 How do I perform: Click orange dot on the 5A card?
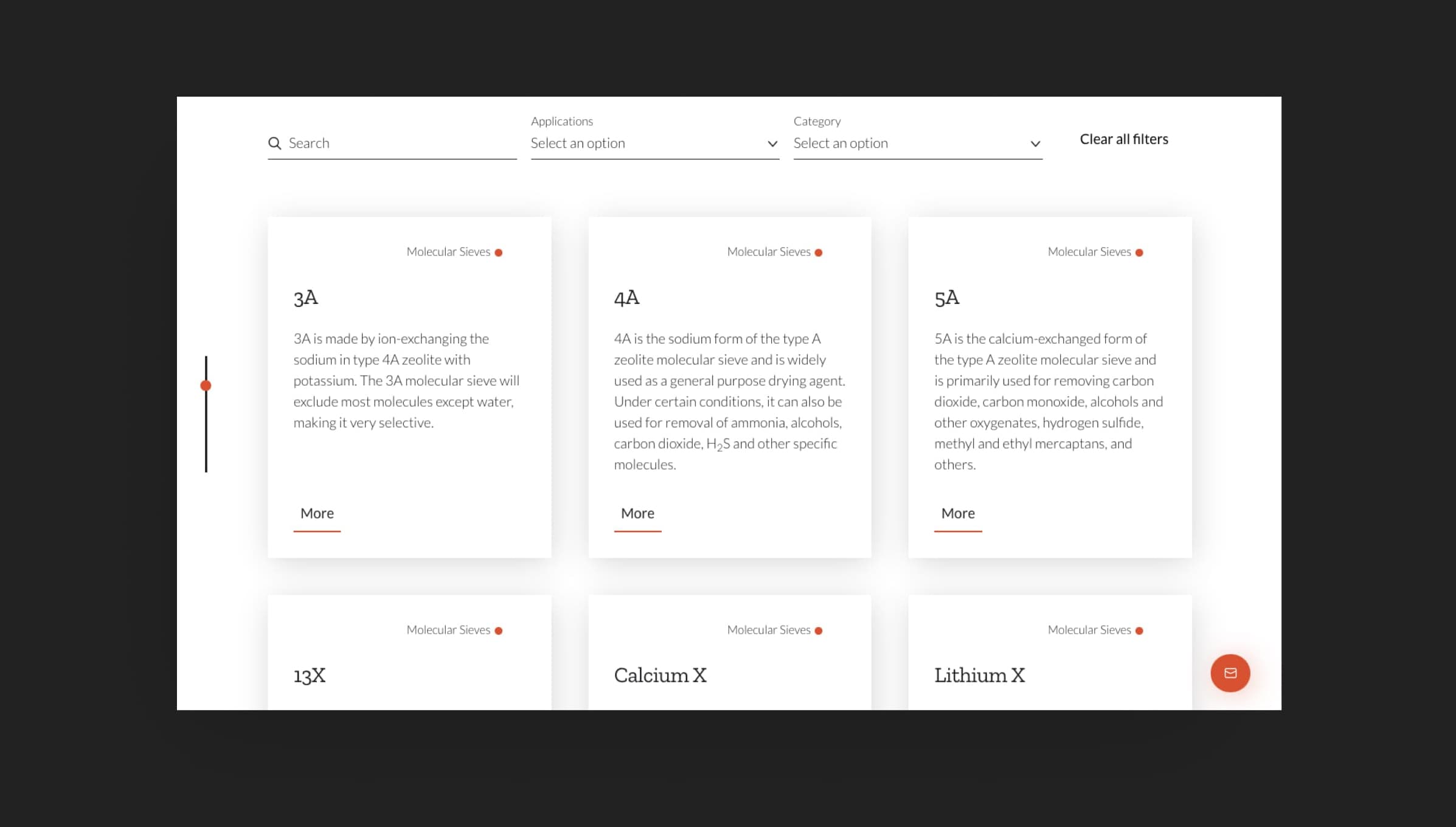point(1139,252)
